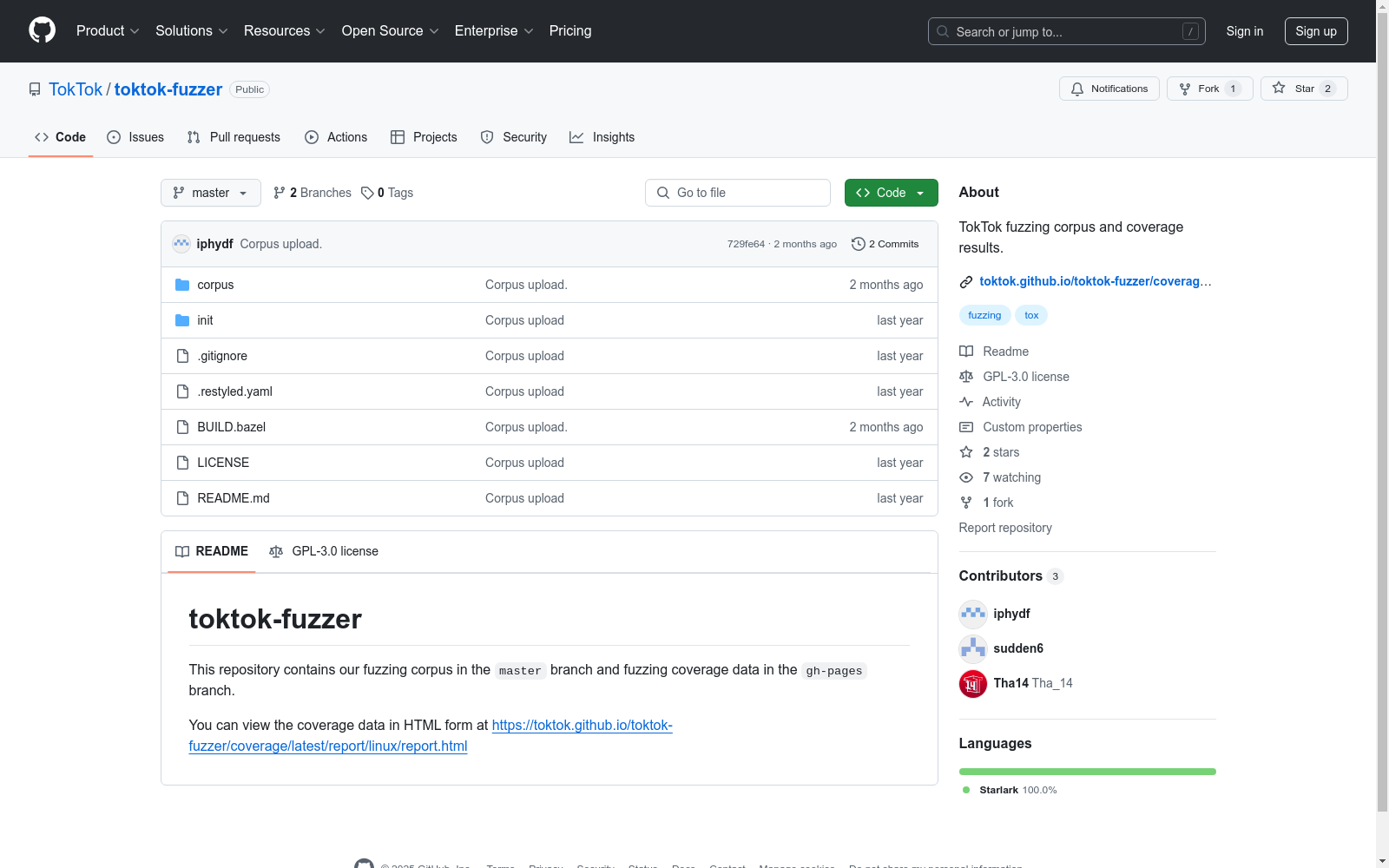
Task: Open the green Code dropdown button
Action: pyautogui.click(x=891, y=193)
